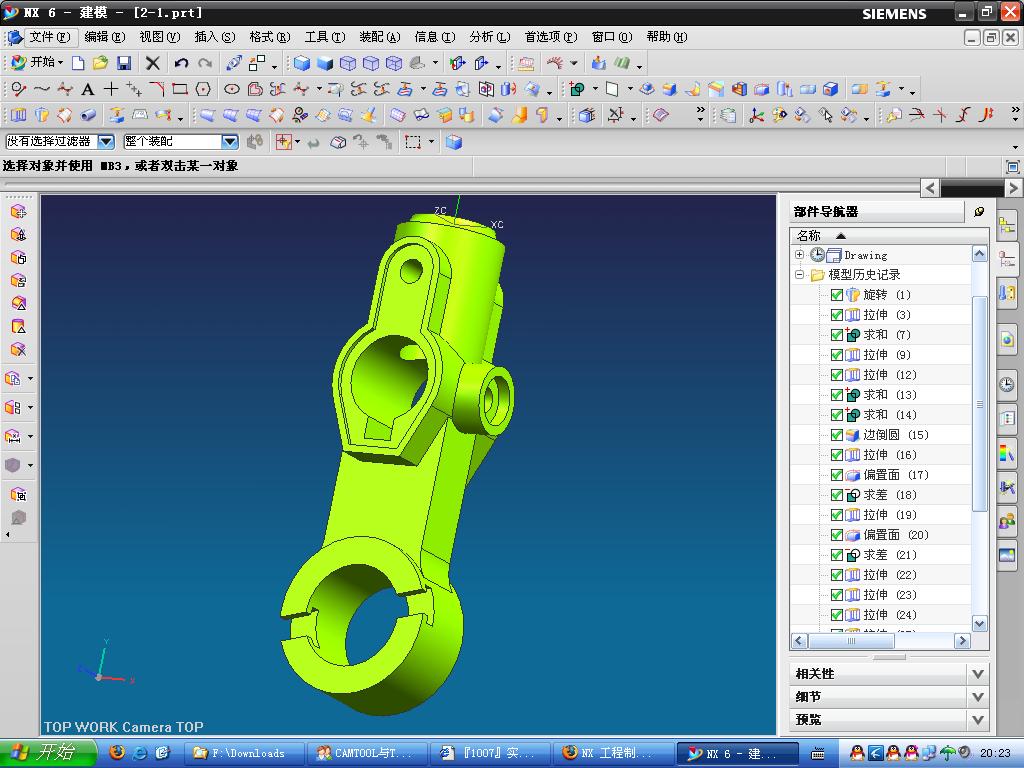Expand the 相关性 panel
This screenshot has width=1024, height=768.
[x=978, y=674]
